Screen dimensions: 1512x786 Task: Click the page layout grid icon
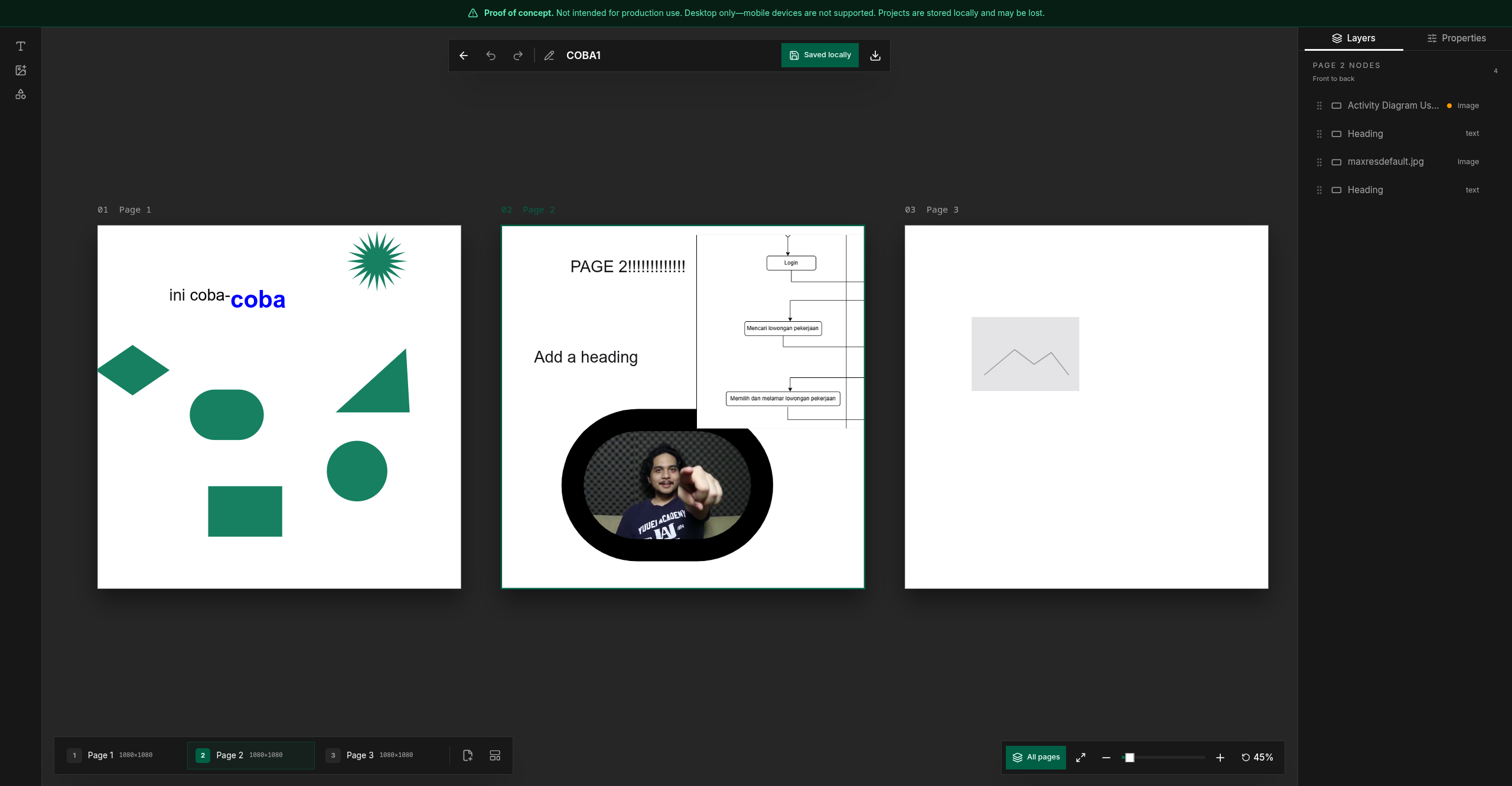495,755
